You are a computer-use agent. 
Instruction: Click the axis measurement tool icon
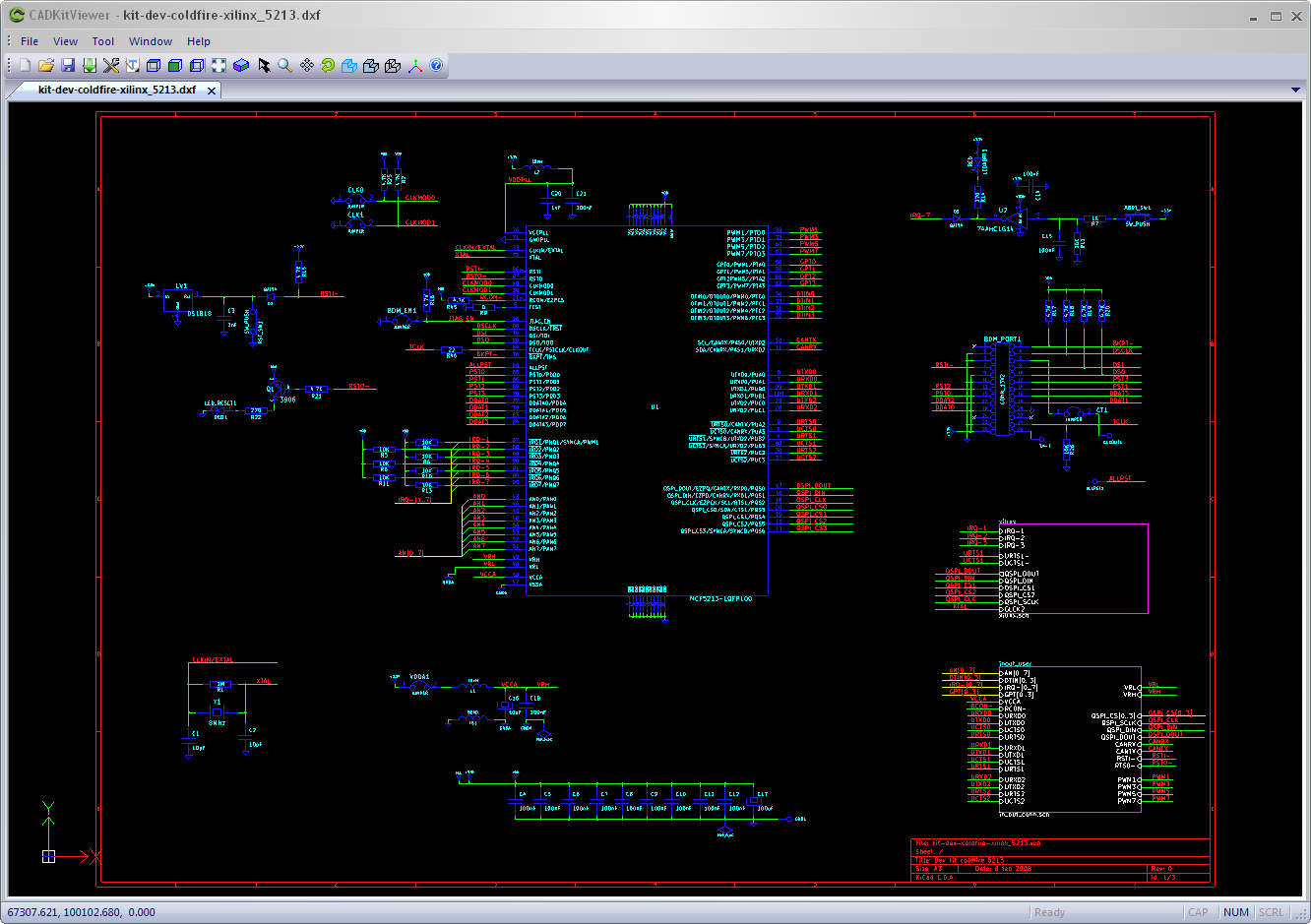412,65
